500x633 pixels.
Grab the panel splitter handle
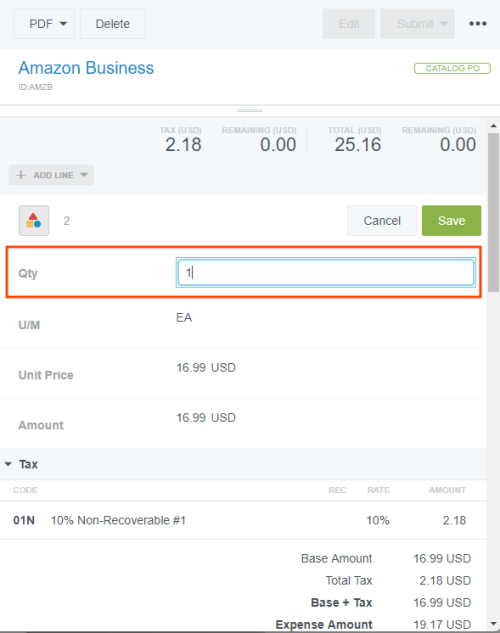coord(249,110)
